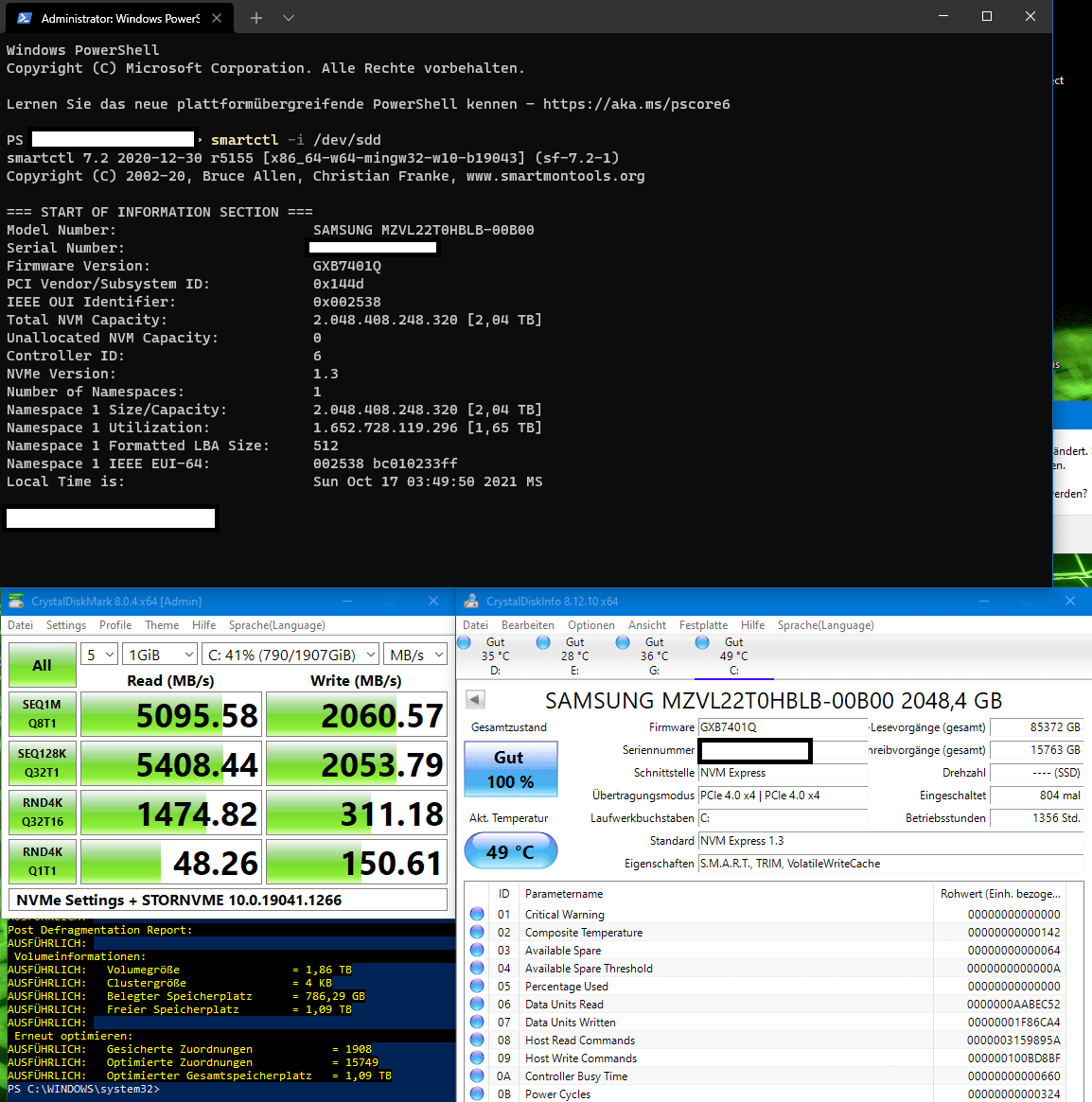Open Hilfe menu in CrystalDiskInfo
This screenshot has height=1102, width=1092.
[x=752, y=625]
